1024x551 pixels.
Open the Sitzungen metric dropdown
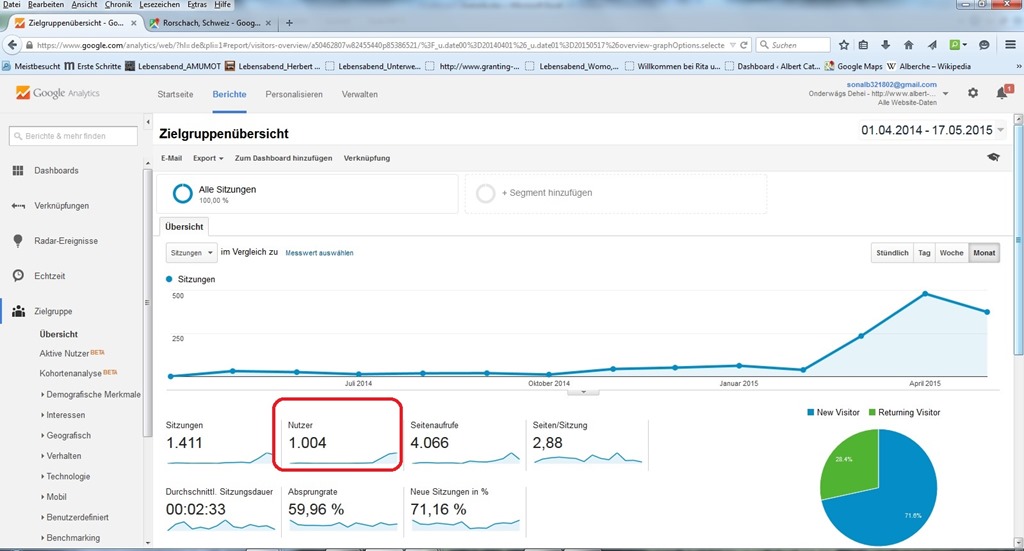[x=191, y=253]
